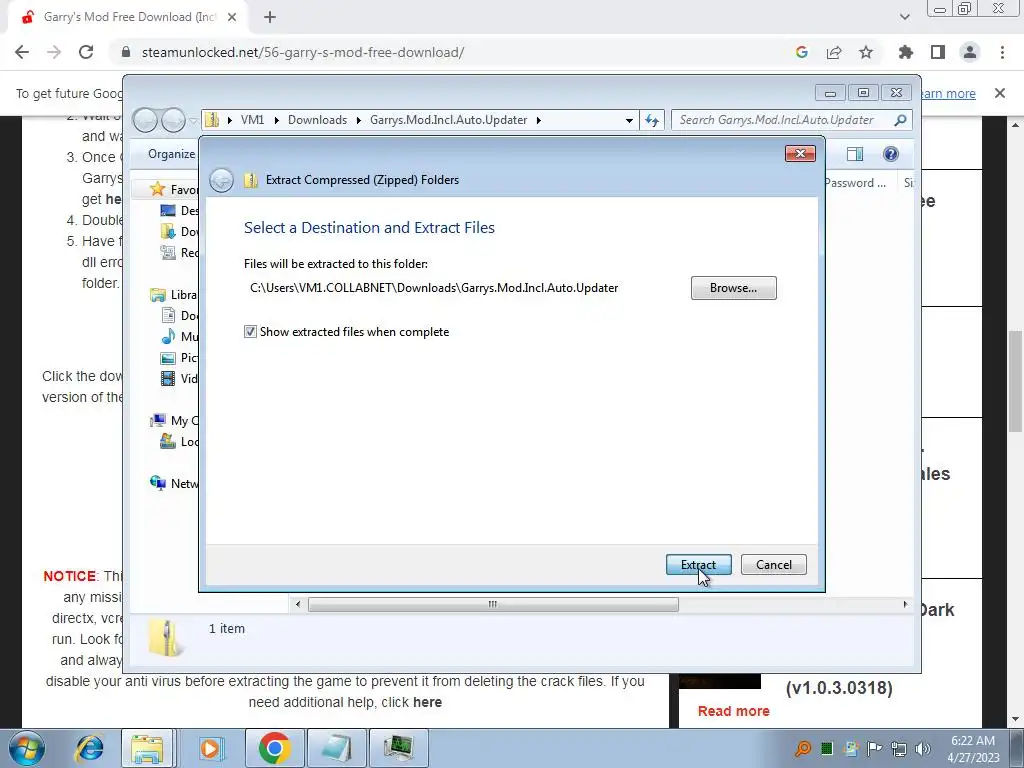The height and width of the screenshot is (768, 1024).
Task: Expand arrow after Garrys.Mod.Incl.Auto.Updater breadcrumb
Action: pyautogui.click(x=538, y=120)
